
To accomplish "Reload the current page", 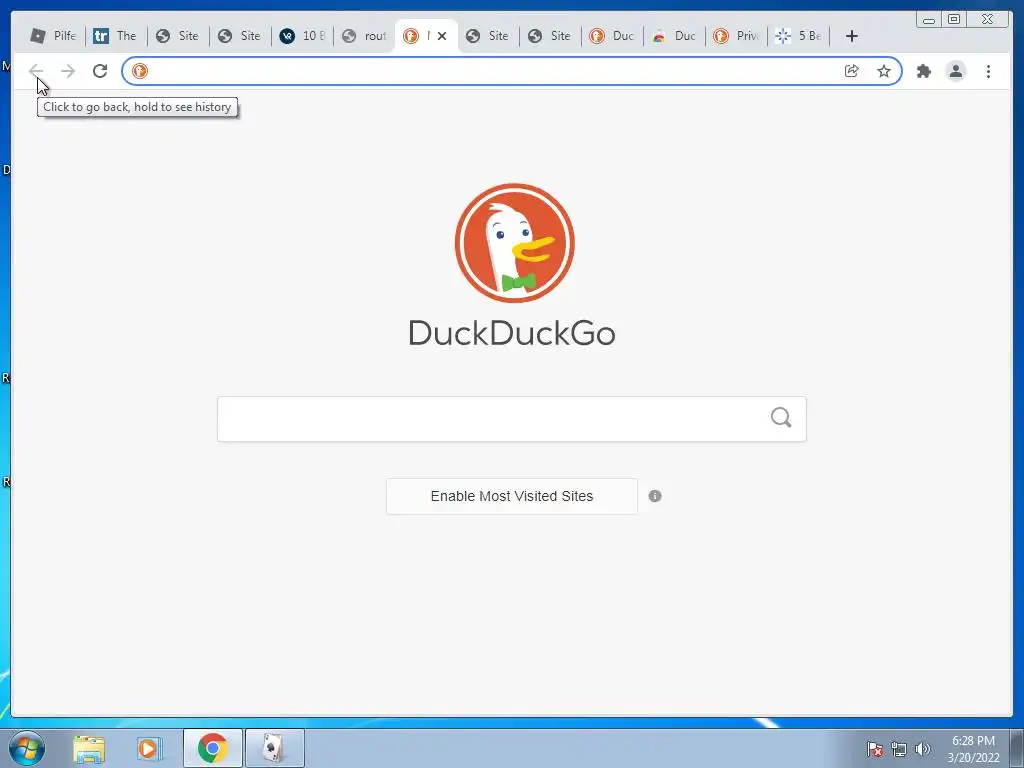I will pyautogui.click(x=100, y=71).
